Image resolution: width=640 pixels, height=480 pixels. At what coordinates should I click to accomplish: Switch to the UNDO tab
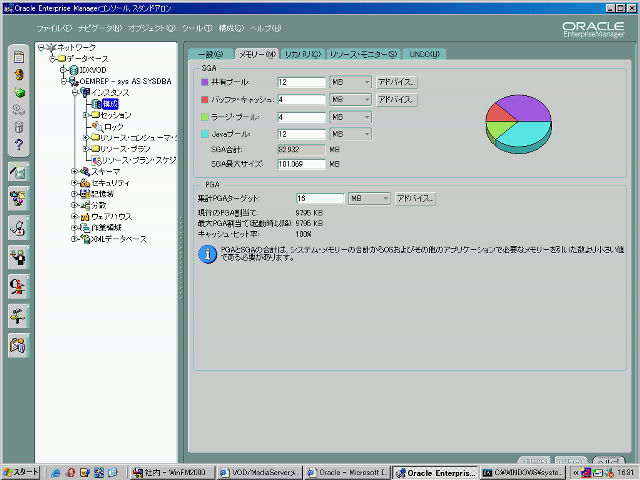(422, 53)
